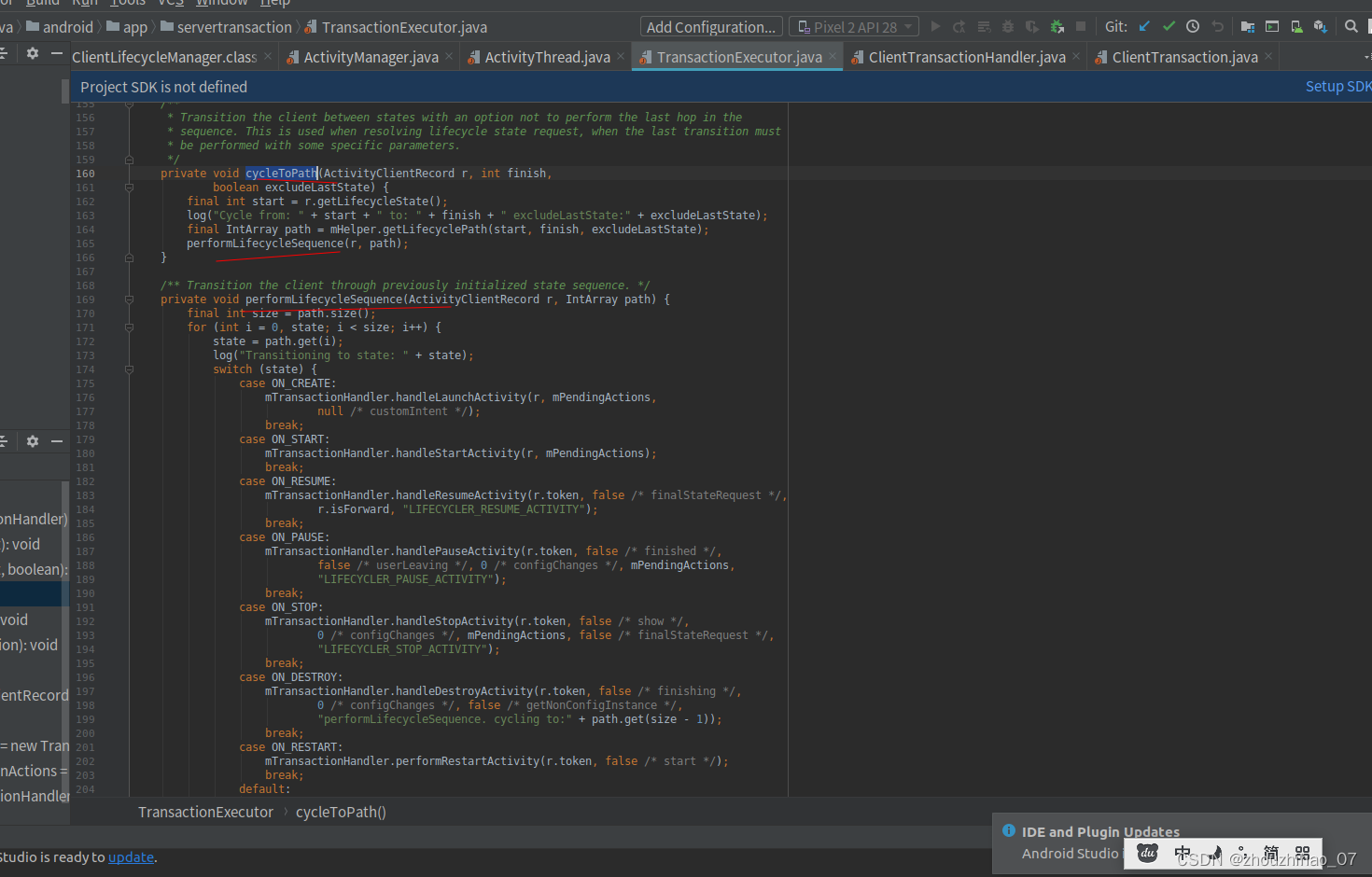Close the ClientTransaction.java tab
1372x877 pixels.
pos(1268,57)
